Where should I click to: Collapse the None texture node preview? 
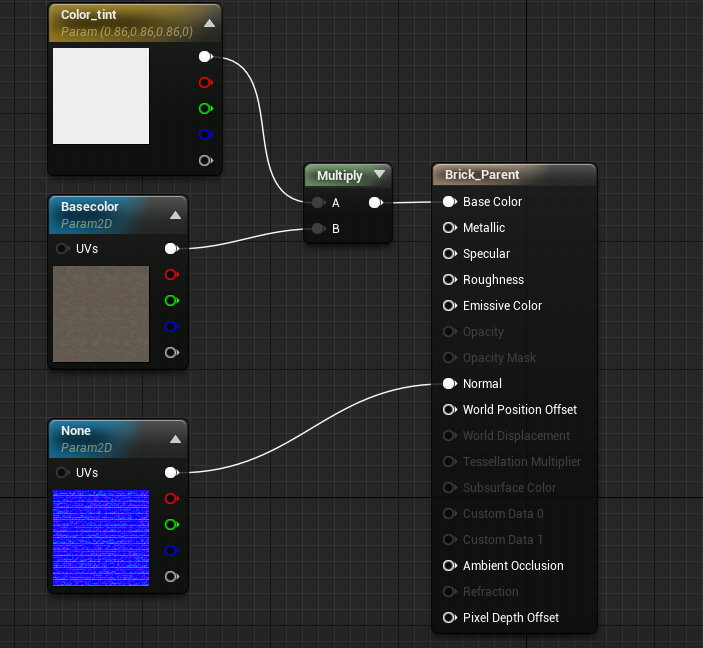click(176, 438)
